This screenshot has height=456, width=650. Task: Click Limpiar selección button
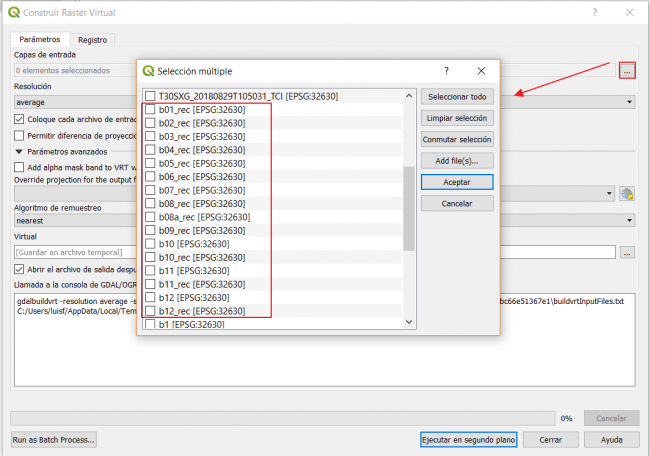pyautogui.click(x=457, y=118)
